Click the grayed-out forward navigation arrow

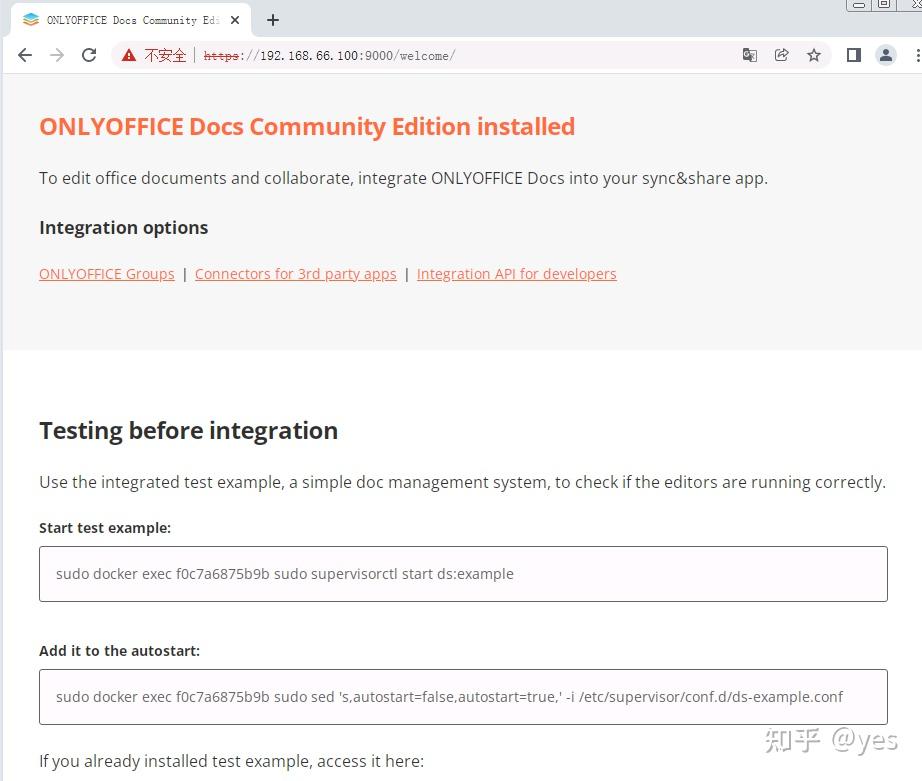56,55
